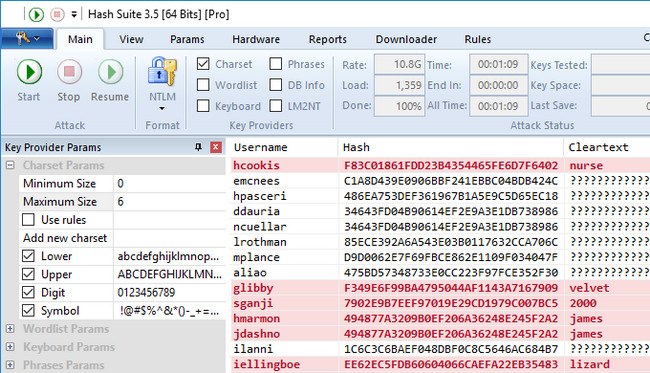Click the quick-access red stop icon in title bar
Image resolution: width=650 pixels, height=373 pixels.
(x=57, y=15)
